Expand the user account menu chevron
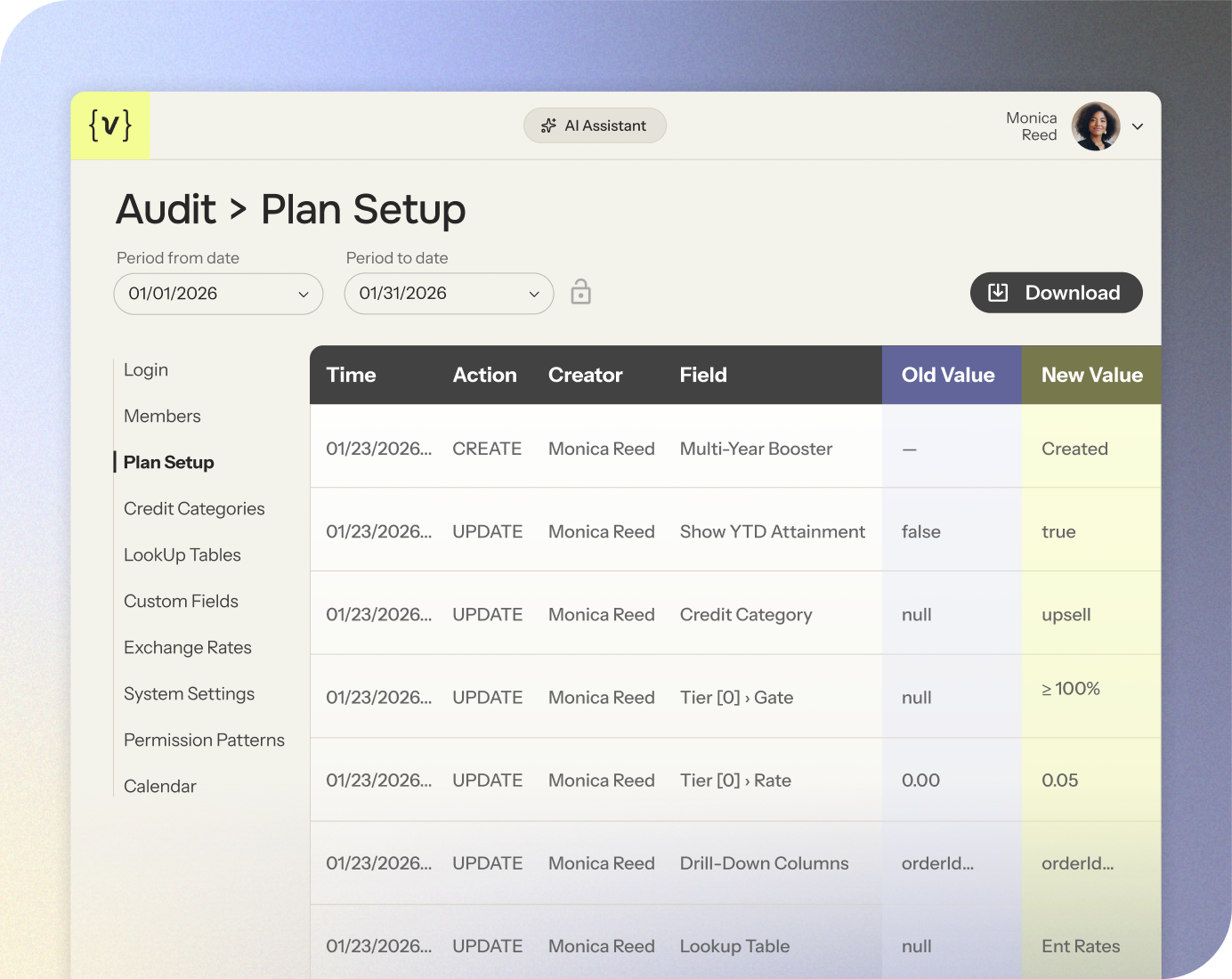1232x979 pixels. 1138,126
